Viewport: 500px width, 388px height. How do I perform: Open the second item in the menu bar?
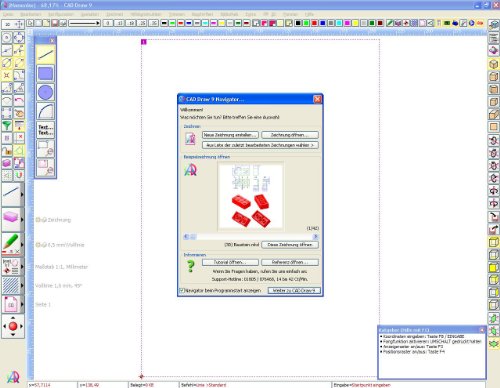point(30,14)
